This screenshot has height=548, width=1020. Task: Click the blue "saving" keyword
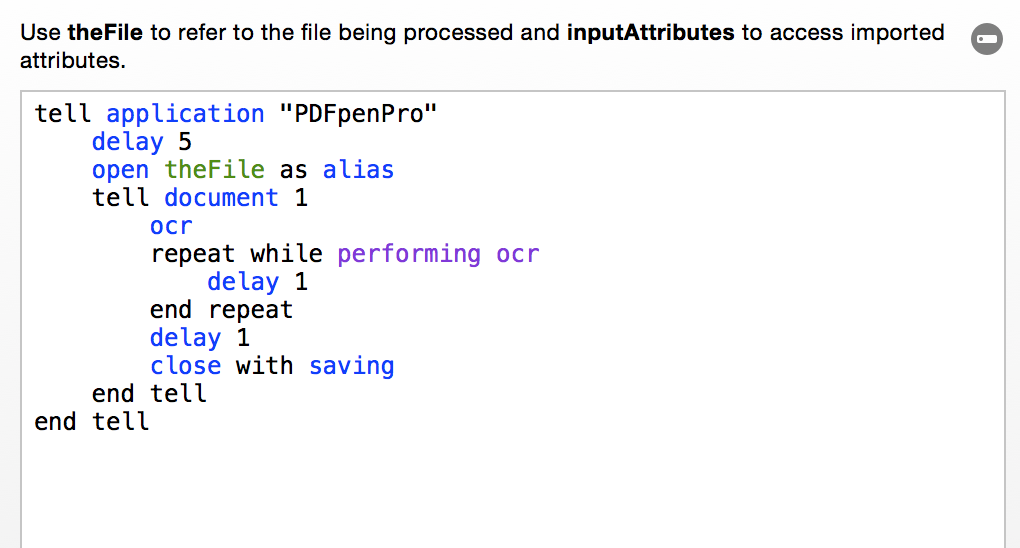coord(351,366)
